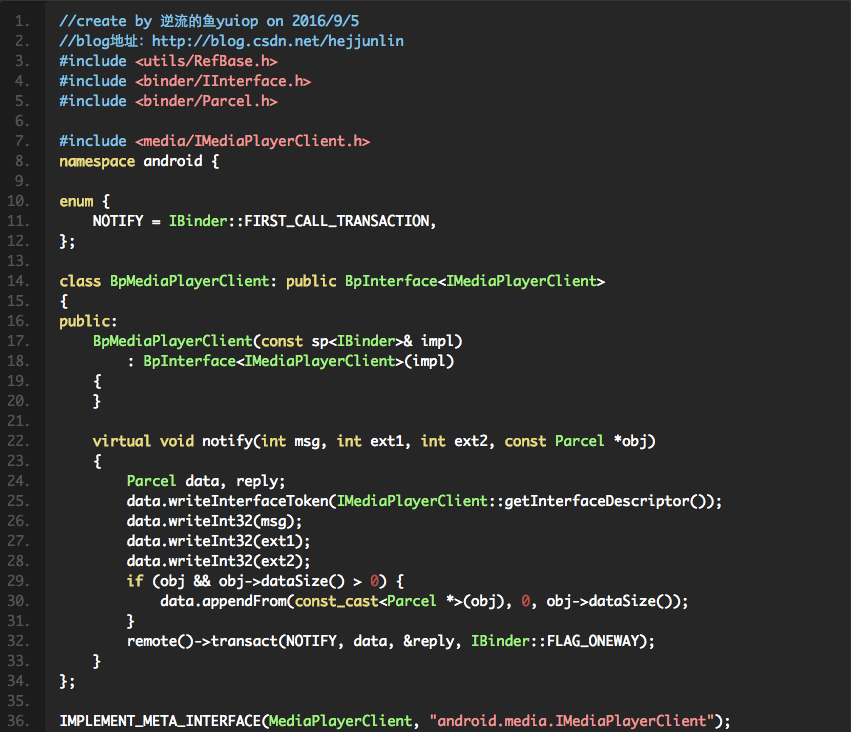This screenshot has height=732, width=851.
Task: Click 'FIRST_CALL_TRANSACTION' in the enum
Action: (336, 221)
